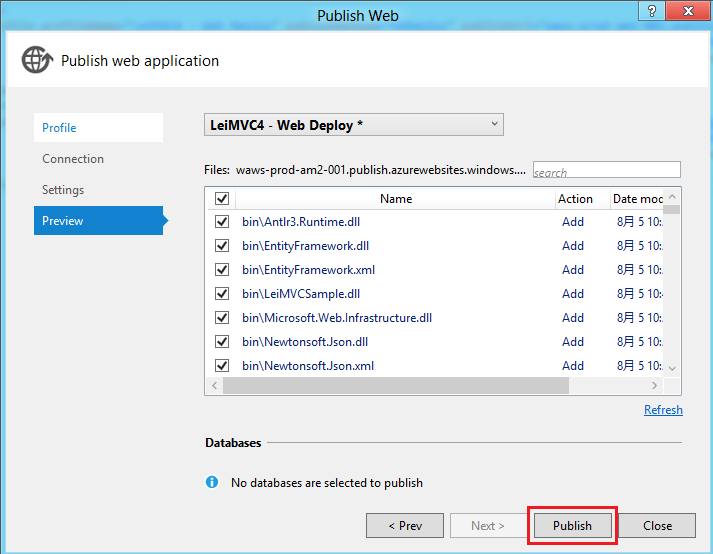Click the blue info icon under Databases
This screenshot has height=554, width=713.
click(212, 482)
